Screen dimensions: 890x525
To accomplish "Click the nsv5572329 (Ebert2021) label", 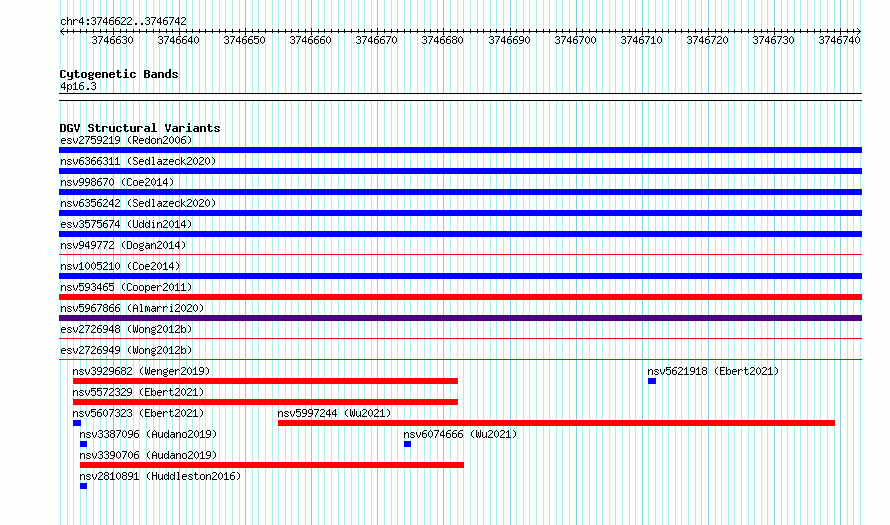I will pyautogui.click(x=138, y=392).
